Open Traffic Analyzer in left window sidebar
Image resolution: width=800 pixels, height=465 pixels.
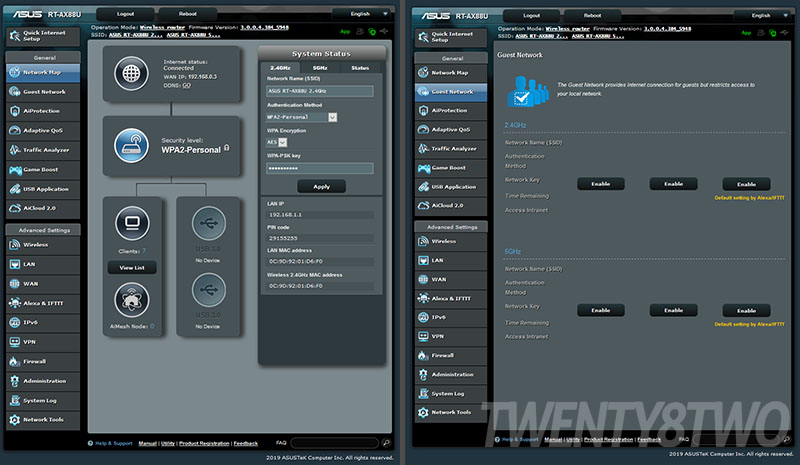pos(43,150)
